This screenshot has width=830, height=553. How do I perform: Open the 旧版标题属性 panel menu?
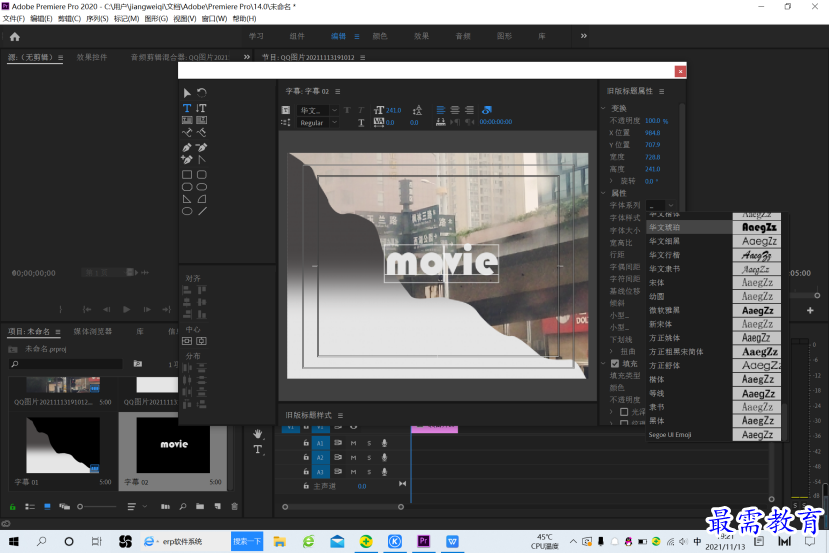coord(661,92)
